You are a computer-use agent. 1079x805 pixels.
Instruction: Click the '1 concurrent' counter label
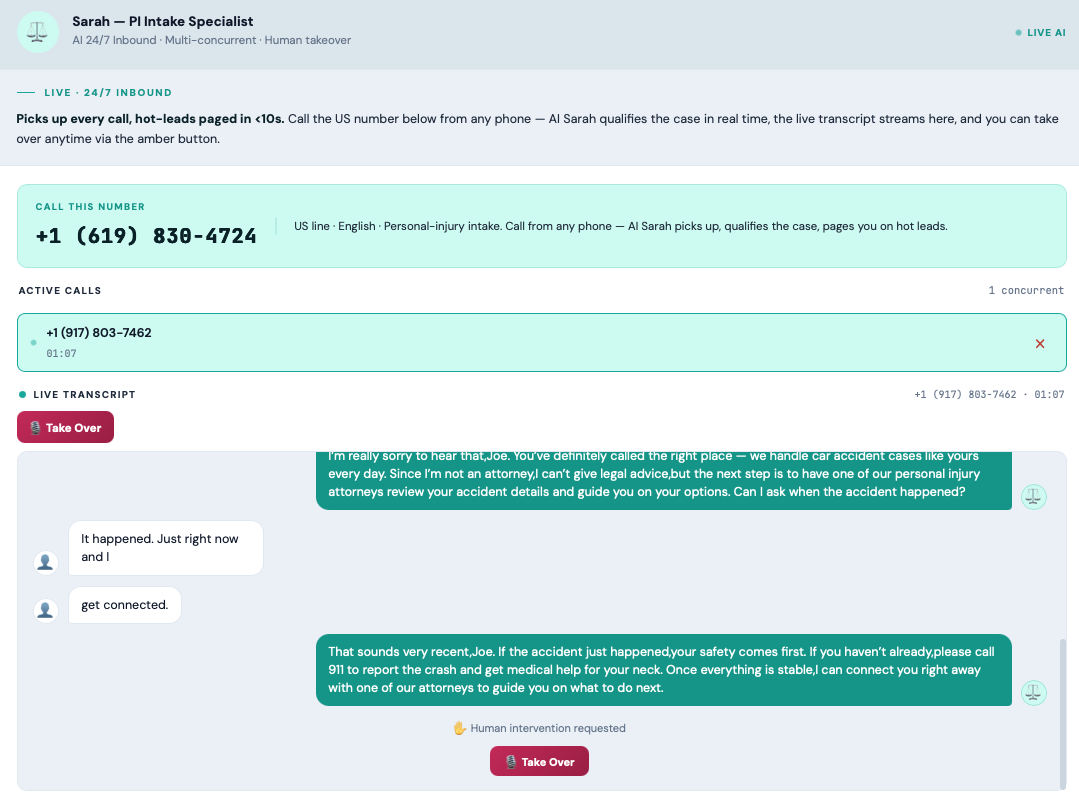click(x=1026, y=290)
